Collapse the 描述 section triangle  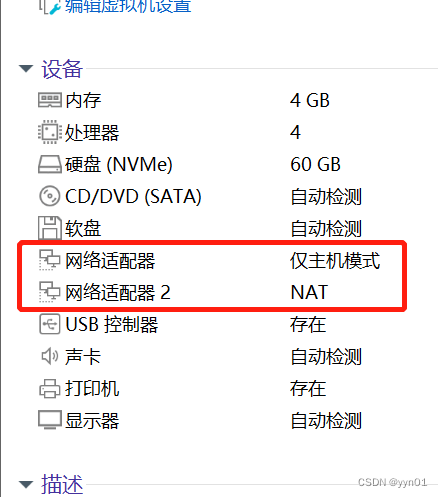coord(26,484)
